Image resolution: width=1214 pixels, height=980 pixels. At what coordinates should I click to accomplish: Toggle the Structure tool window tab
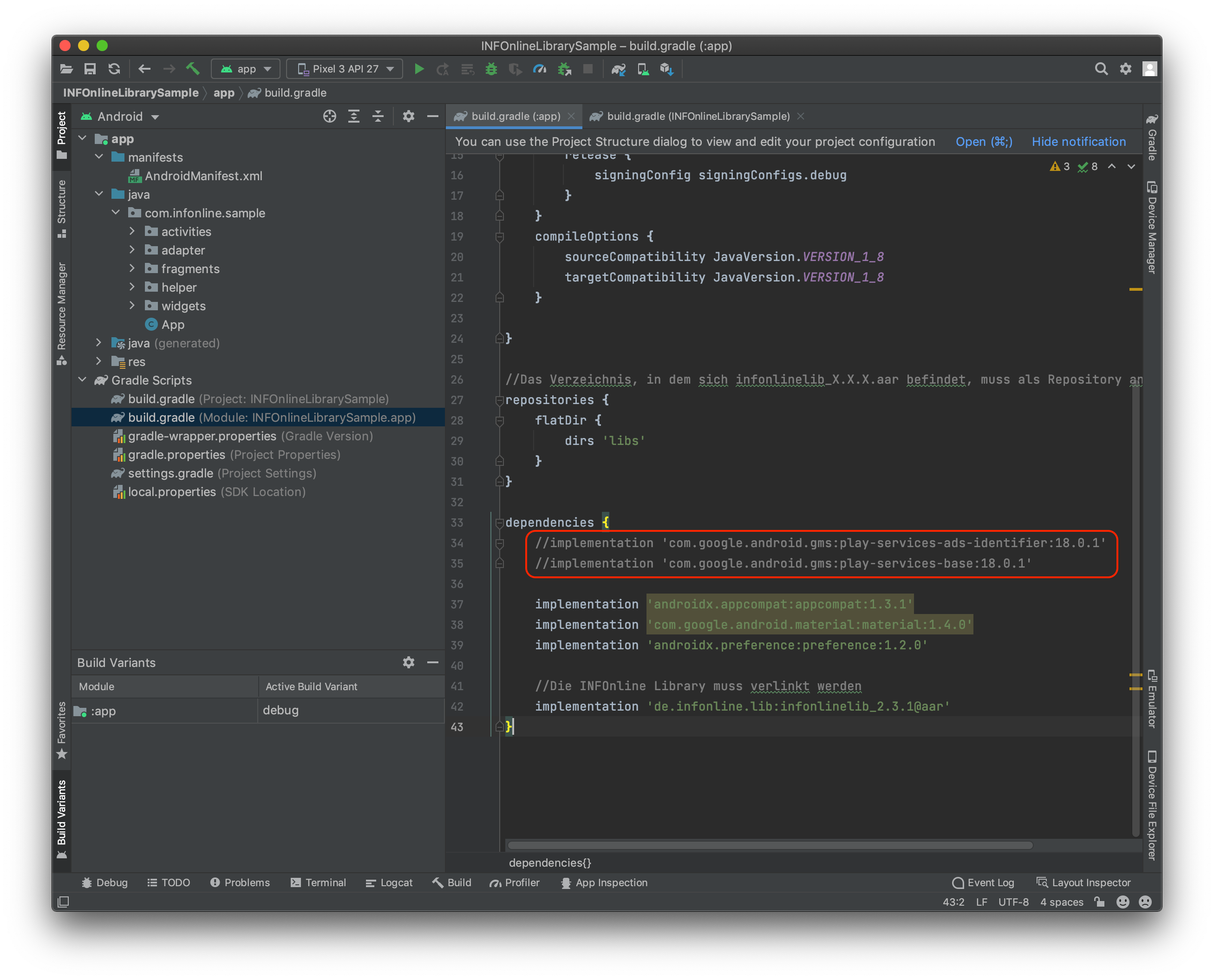click(x=61, y=209)
